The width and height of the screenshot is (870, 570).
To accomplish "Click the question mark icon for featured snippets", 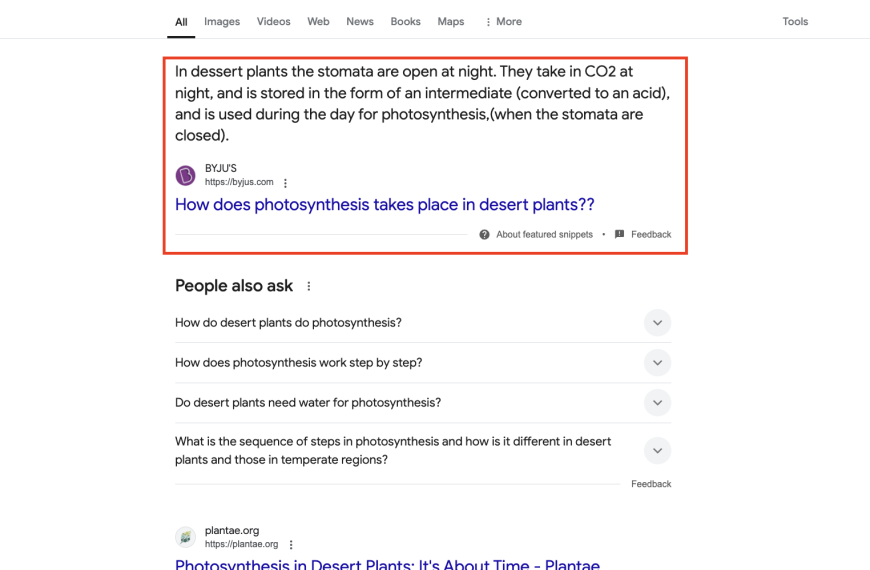I will click(x=484, y=235).
